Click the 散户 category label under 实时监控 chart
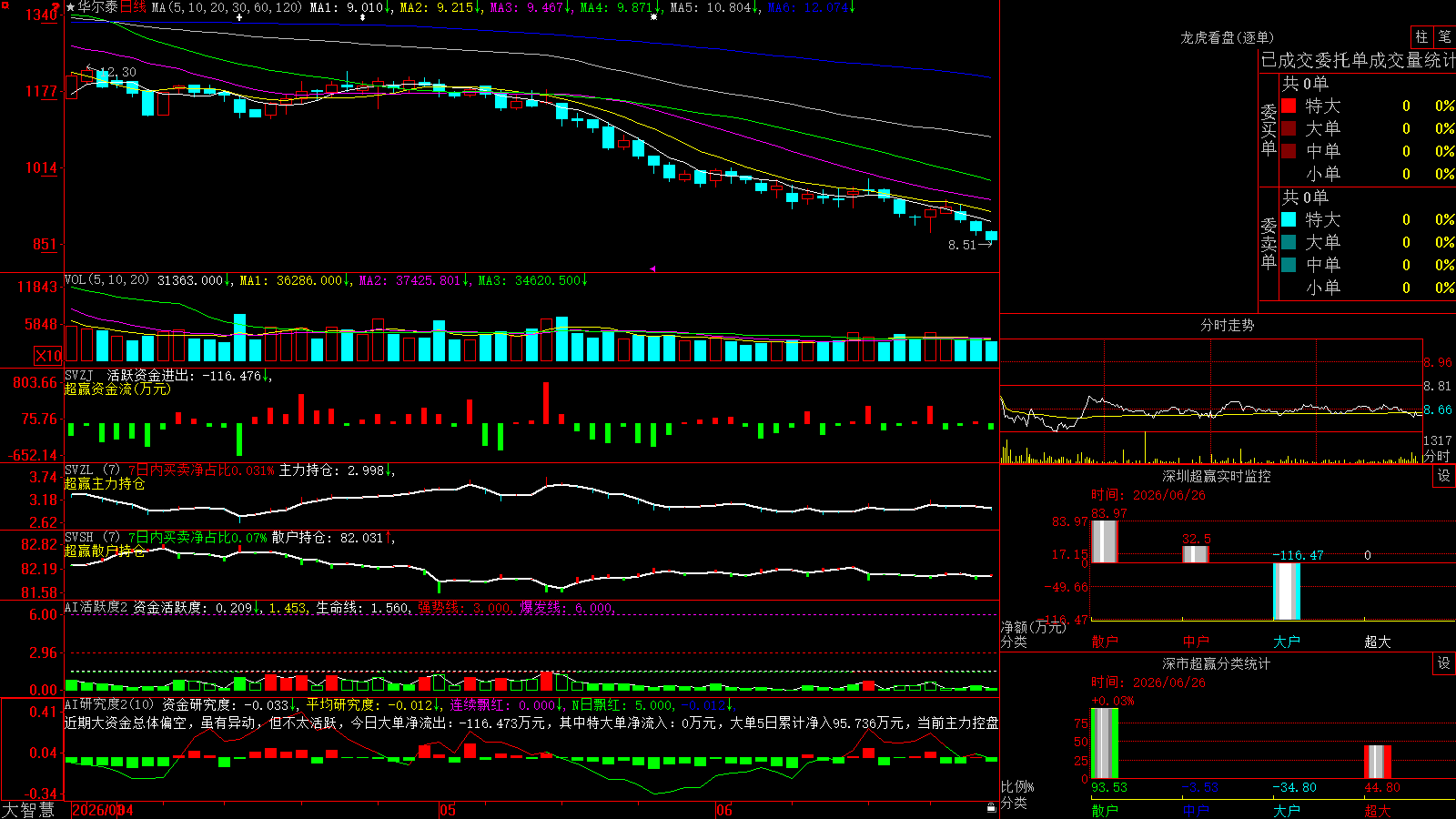The width and height of the screenshot is (1456, 819). pyautogui.click(x=1104, y=642)
